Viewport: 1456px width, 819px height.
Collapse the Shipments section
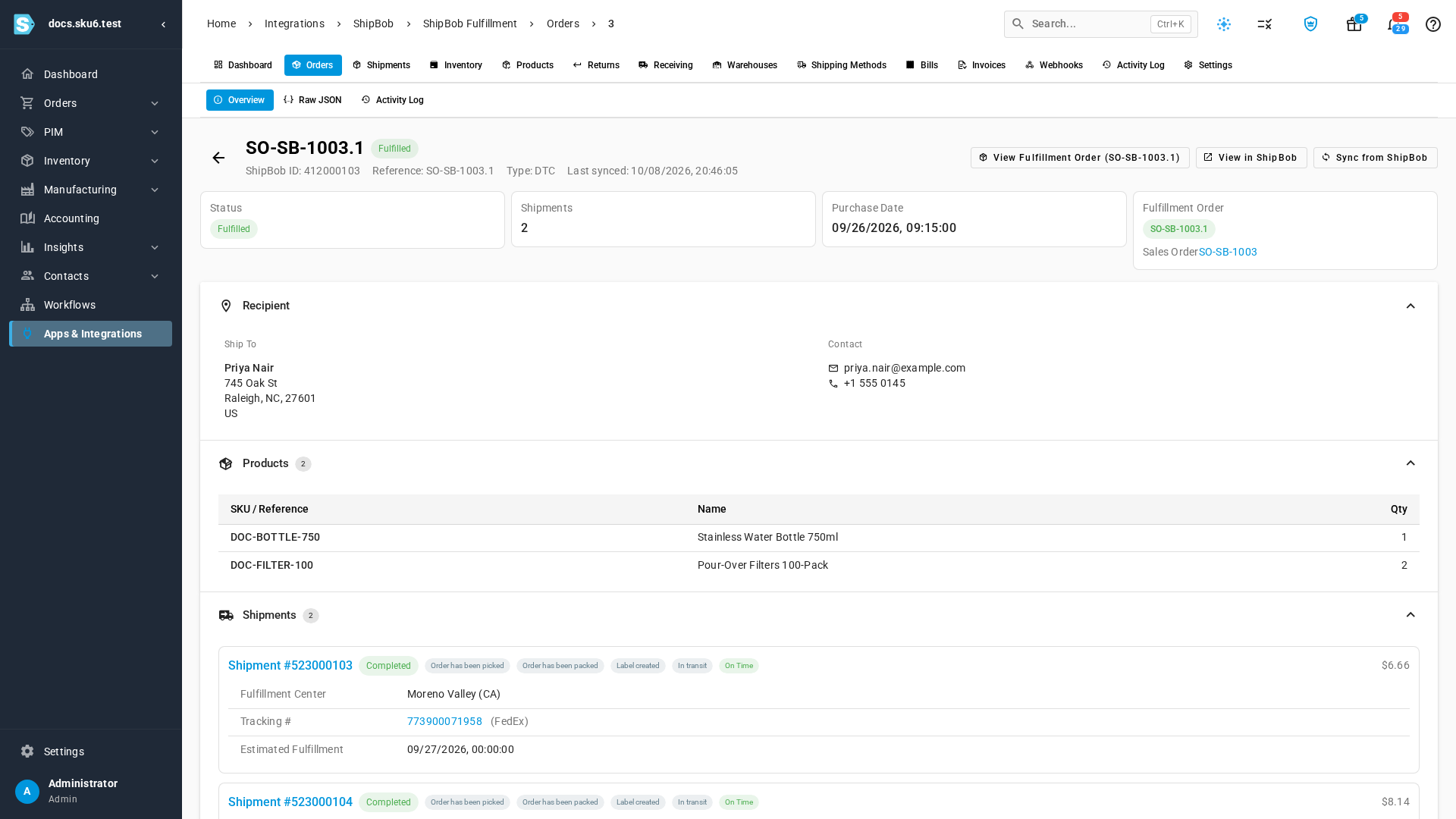point(1410,615)
